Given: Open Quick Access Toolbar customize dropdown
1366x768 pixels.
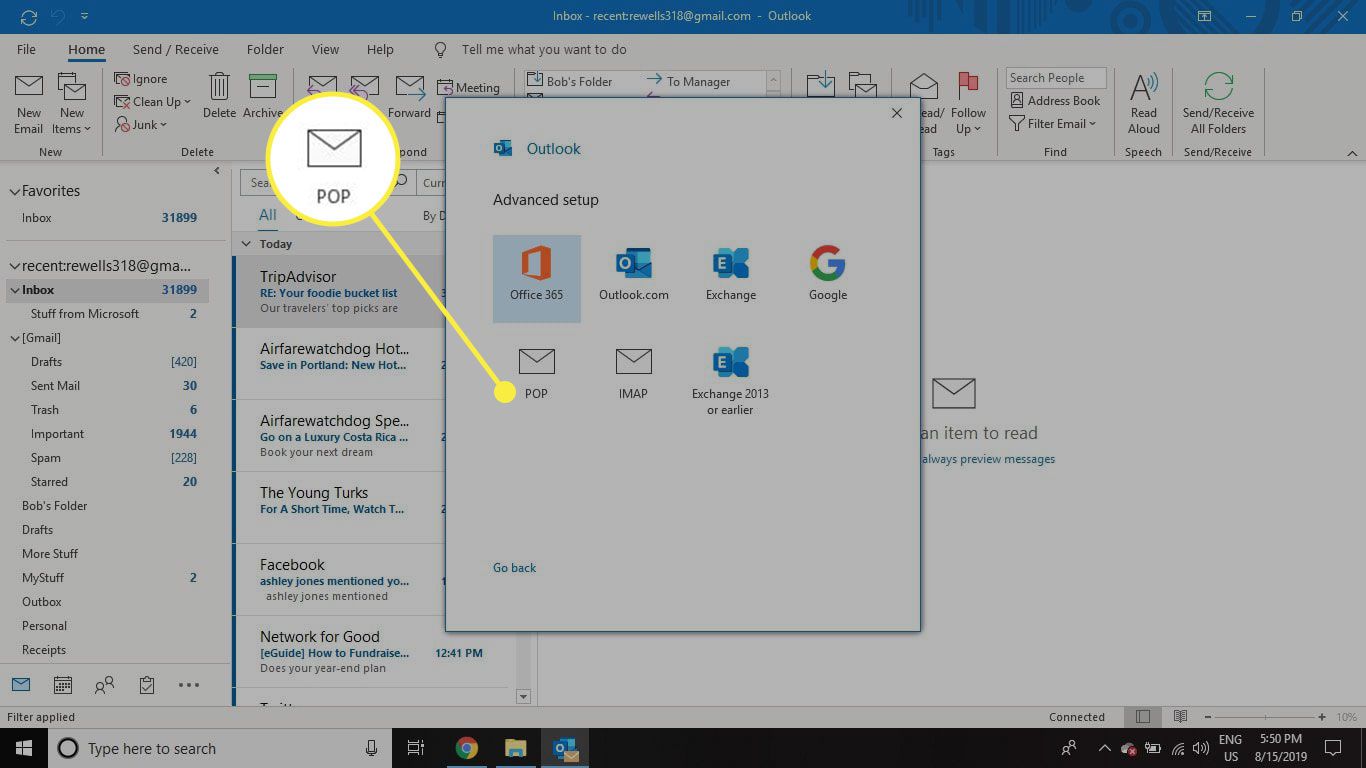Looking at the screenshot, I should coord(84,17).
